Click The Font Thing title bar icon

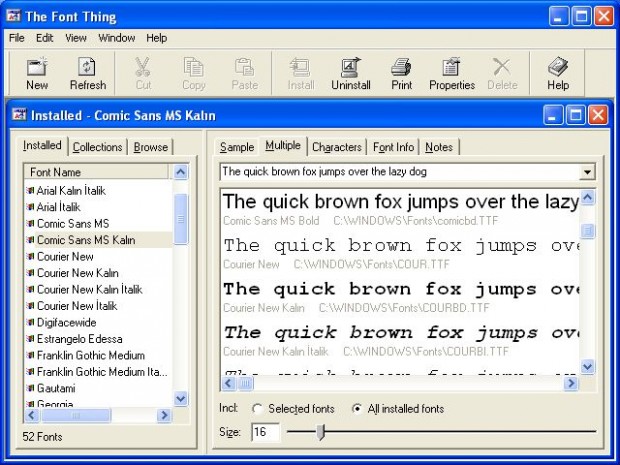click(14, 16)
